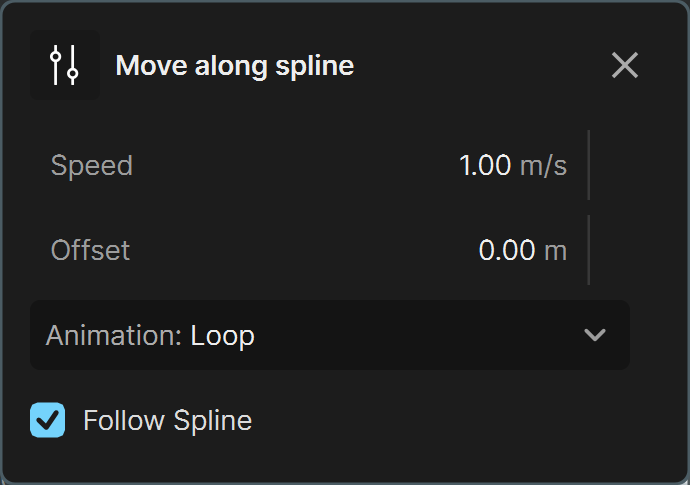Click the lower knob of the sliders icon
690x485 pixels.
73,73
